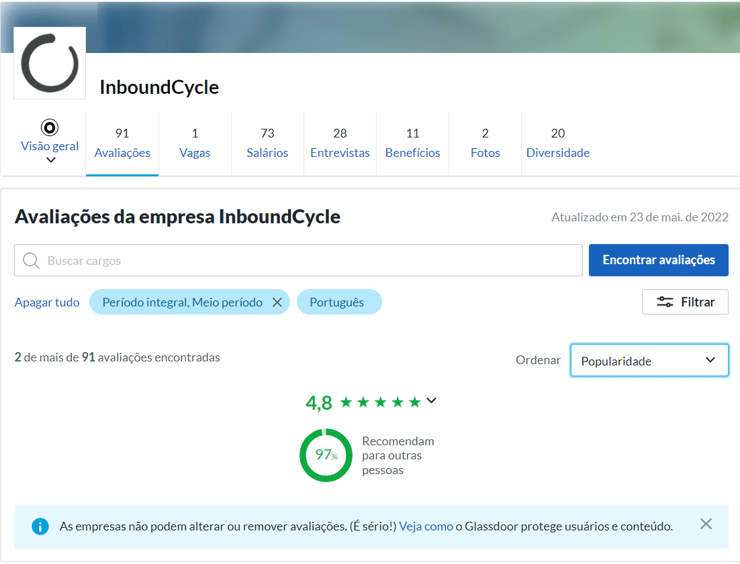Open the 1 Vagas tab
This screenshot has height=564, width=740.
(x=195, y=143)
